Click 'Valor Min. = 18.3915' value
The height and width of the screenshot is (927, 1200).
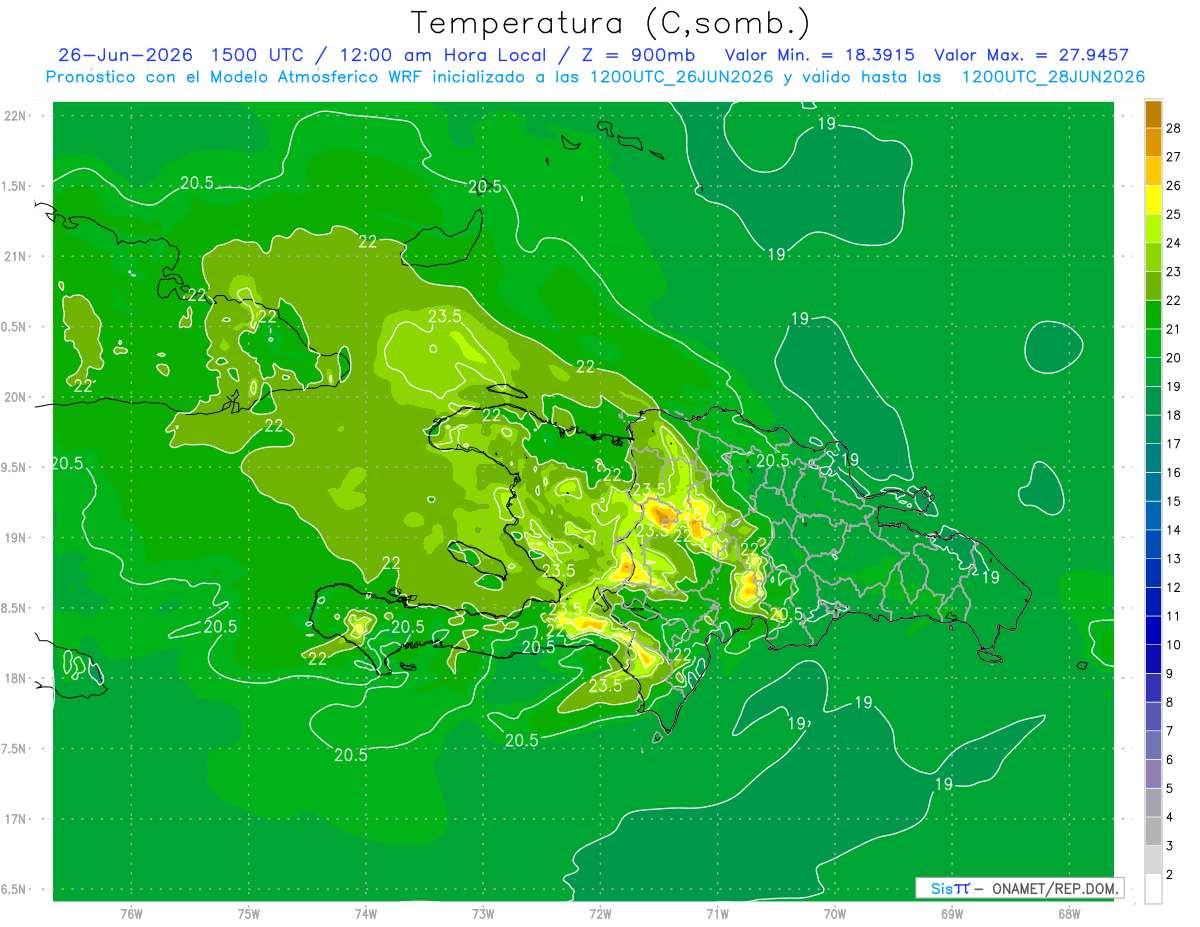click(x=820, y=55)
